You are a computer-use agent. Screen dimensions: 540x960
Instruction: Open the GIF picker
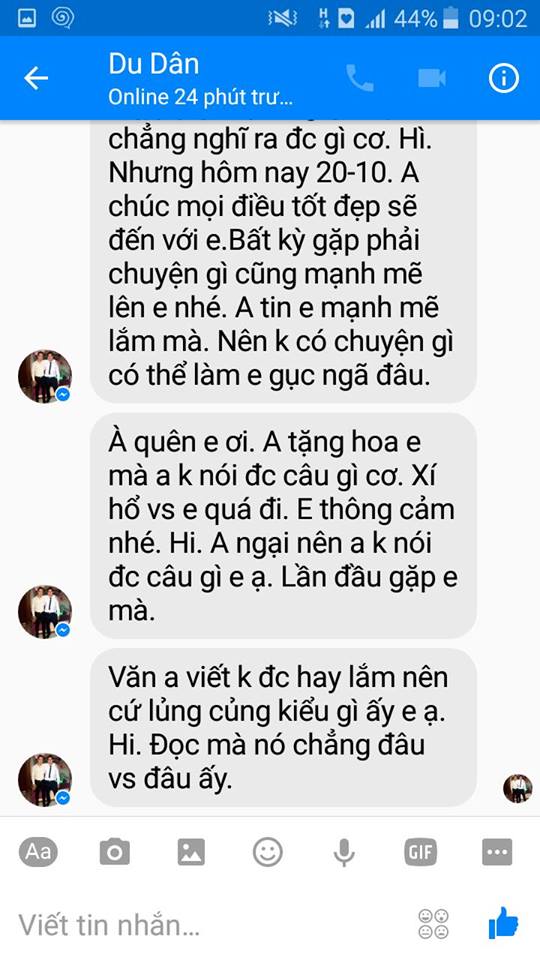click(x=421, y=852)
